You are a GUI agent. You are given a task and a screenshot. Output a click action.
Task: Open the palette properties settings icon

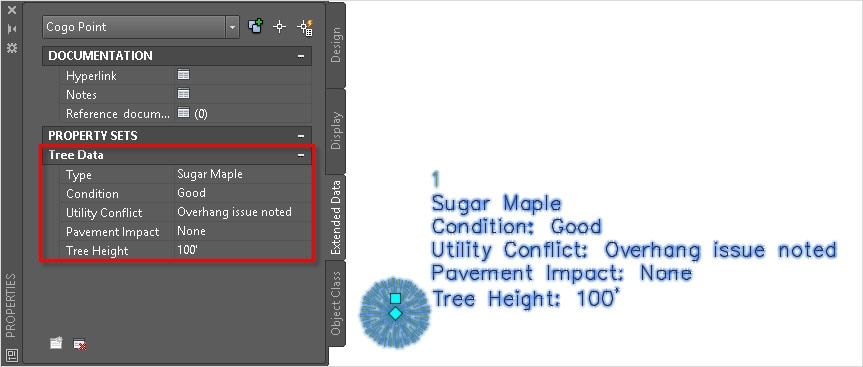[x=12, y=48]
